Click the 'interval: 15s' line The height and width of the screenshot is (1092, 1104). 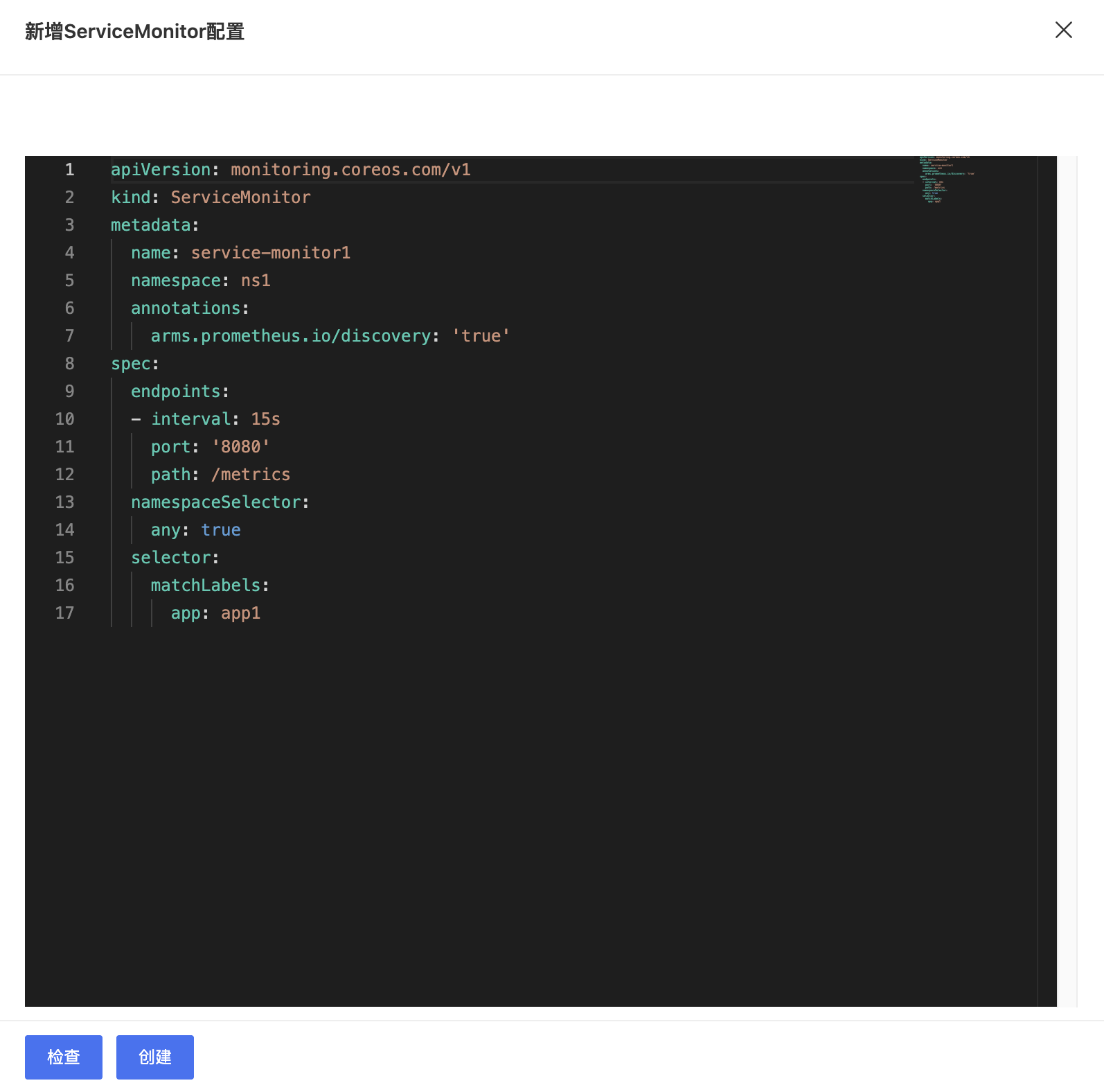tap(206, 419)
